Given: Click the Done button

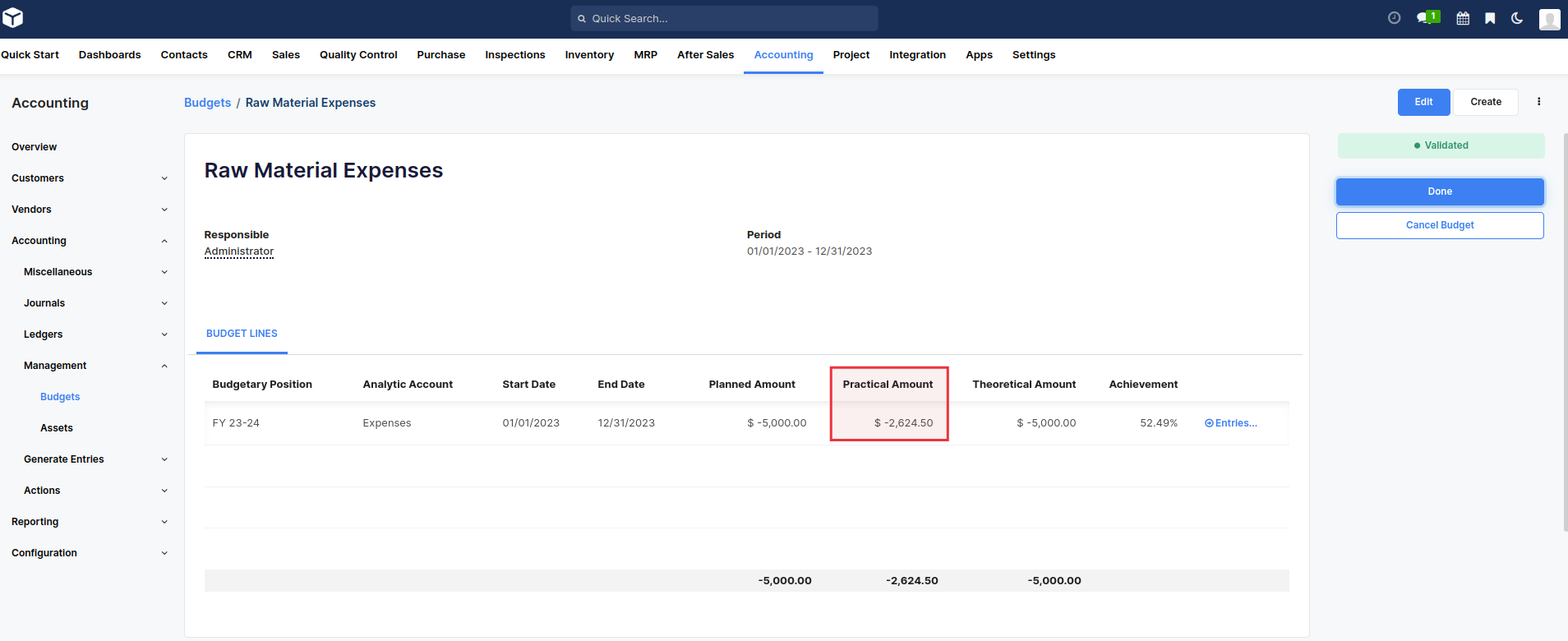Looking at the screenshot, I should [1439, 191].
